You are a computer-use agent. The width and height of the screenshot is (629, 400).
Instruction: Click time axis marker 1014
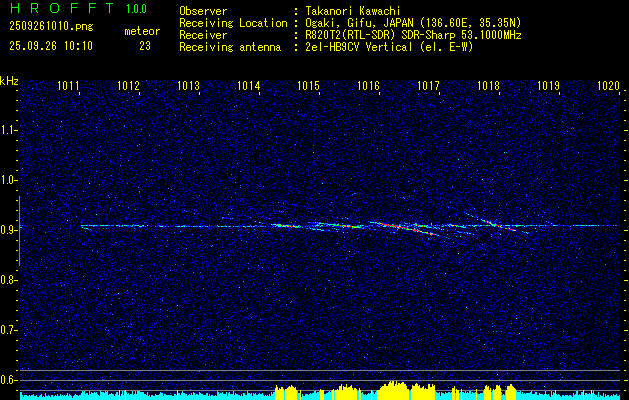(x=248, y=85)
